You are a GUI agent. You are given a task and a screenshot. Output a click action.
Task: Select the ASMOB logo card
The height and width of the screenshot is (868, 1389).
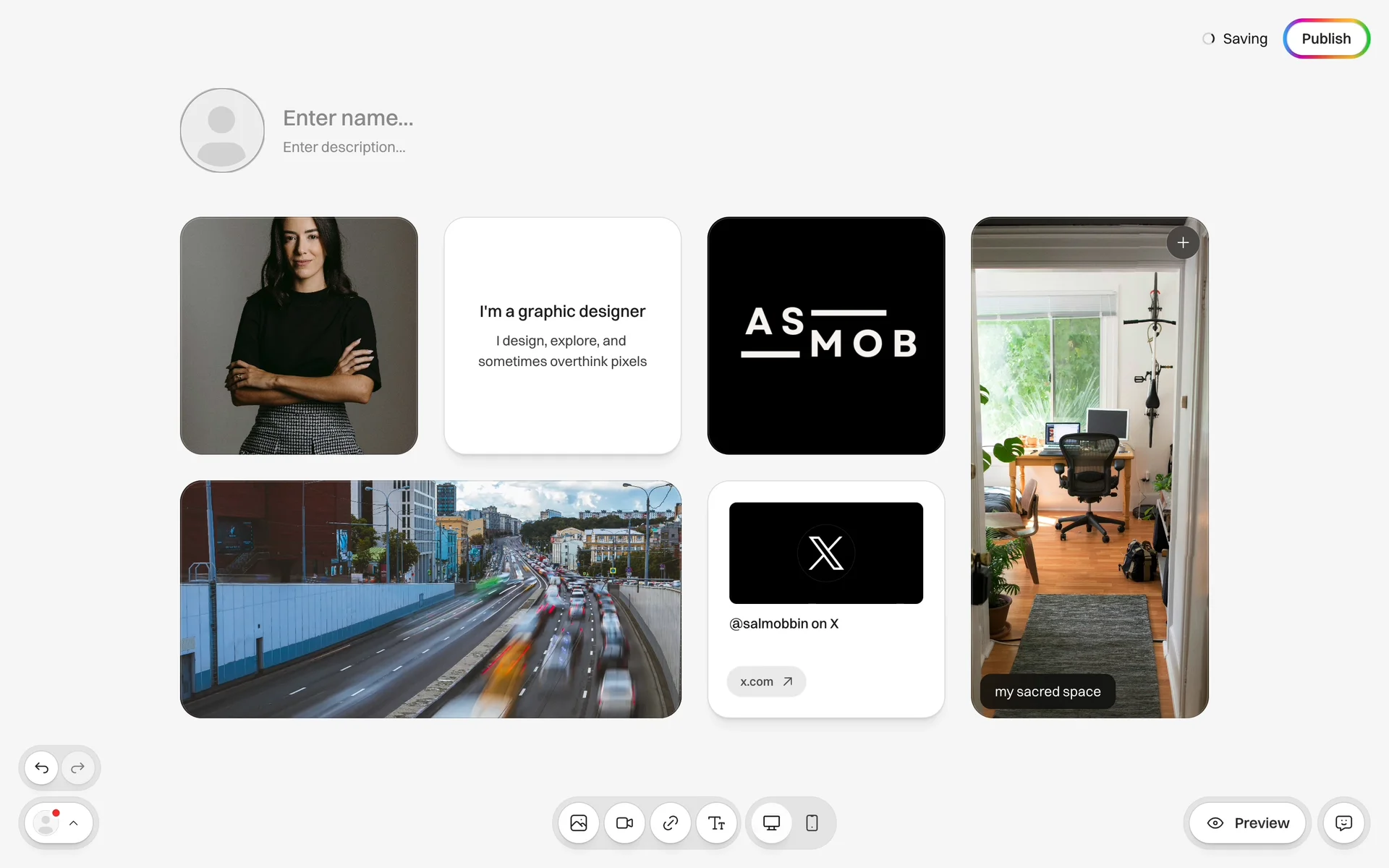click(826, 336)
